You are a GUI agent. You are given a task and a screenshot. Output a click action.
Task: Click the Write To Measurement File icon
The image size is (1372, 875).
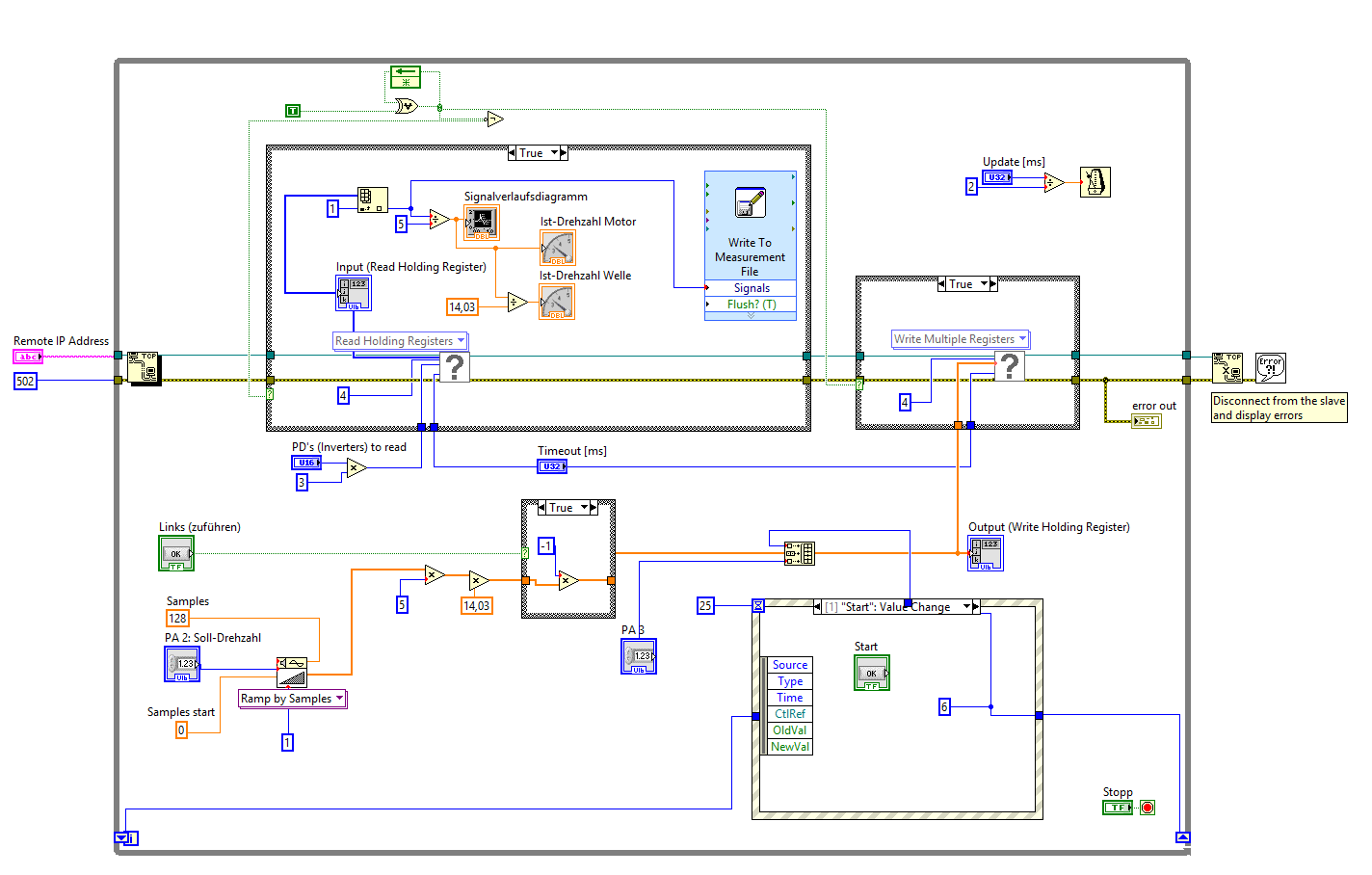(x=750, y=202)
